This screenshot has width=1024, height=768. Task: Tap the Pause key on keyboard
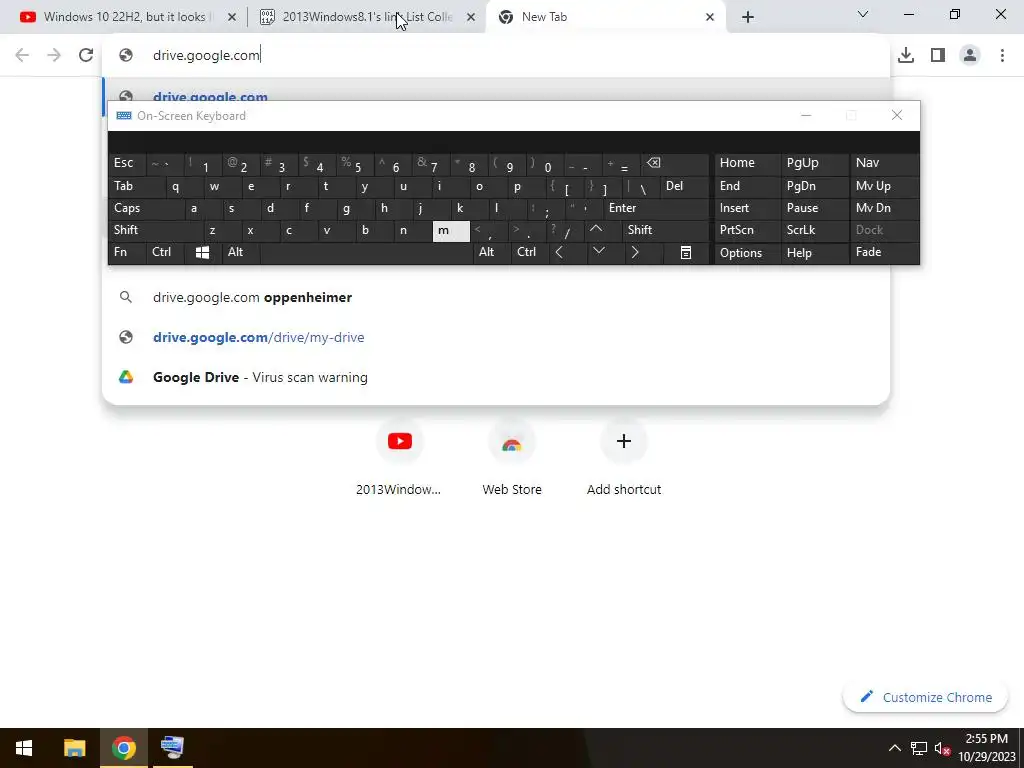[814, 208]
